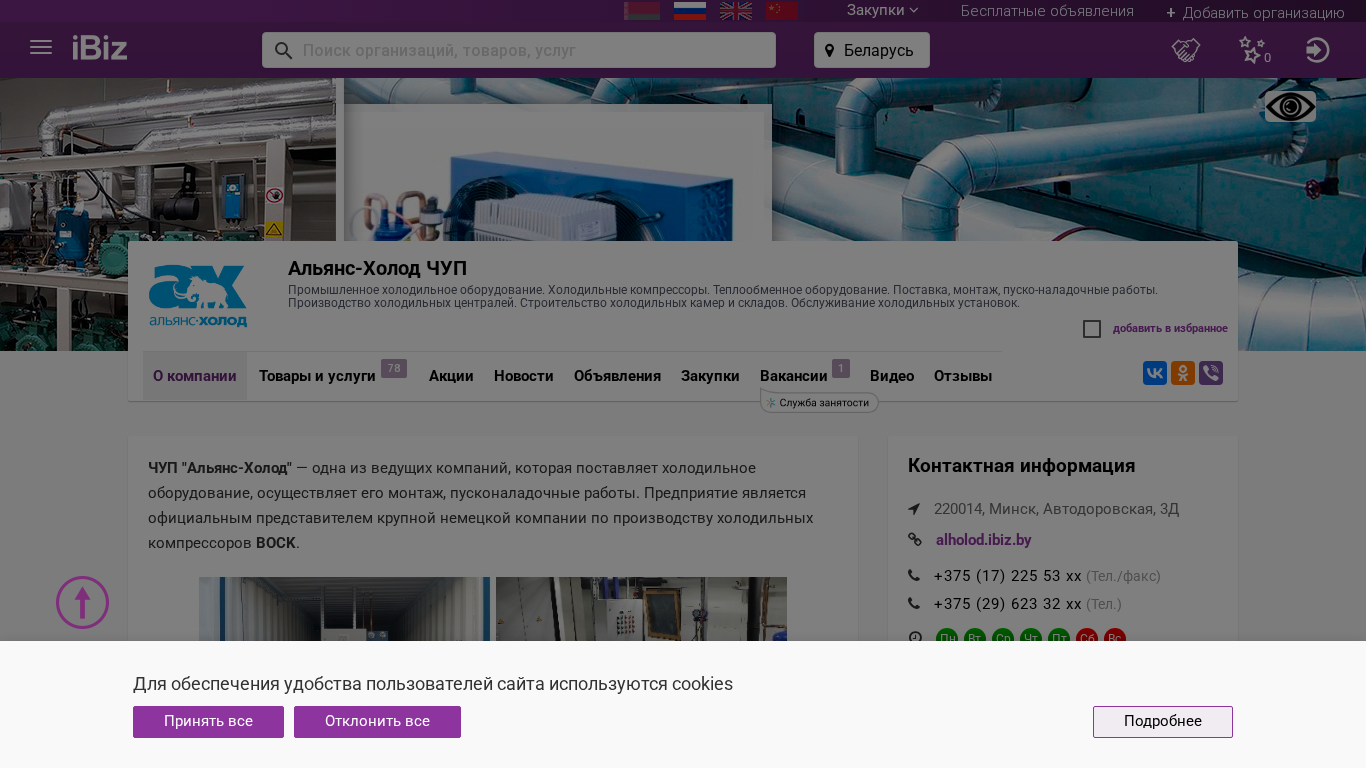The width and height of the screenshot is (1366, 768).
Task: Switch language with the British flag
Action: pos(736,11)
